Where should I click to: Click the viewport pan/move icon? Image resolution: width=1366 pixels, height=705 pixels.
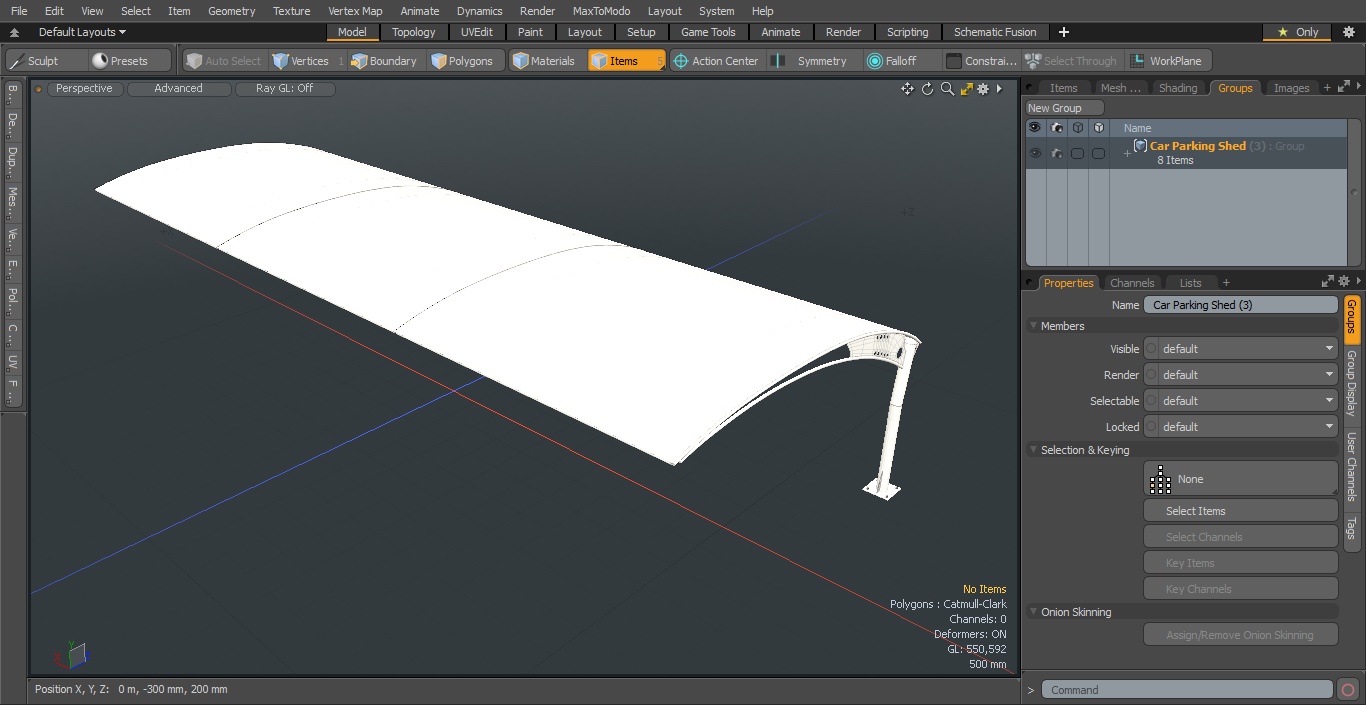(907, 89)
